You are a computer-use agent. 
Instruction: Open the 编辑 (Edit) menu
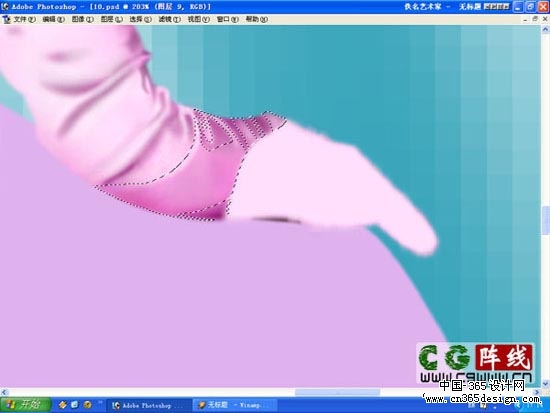54,19
